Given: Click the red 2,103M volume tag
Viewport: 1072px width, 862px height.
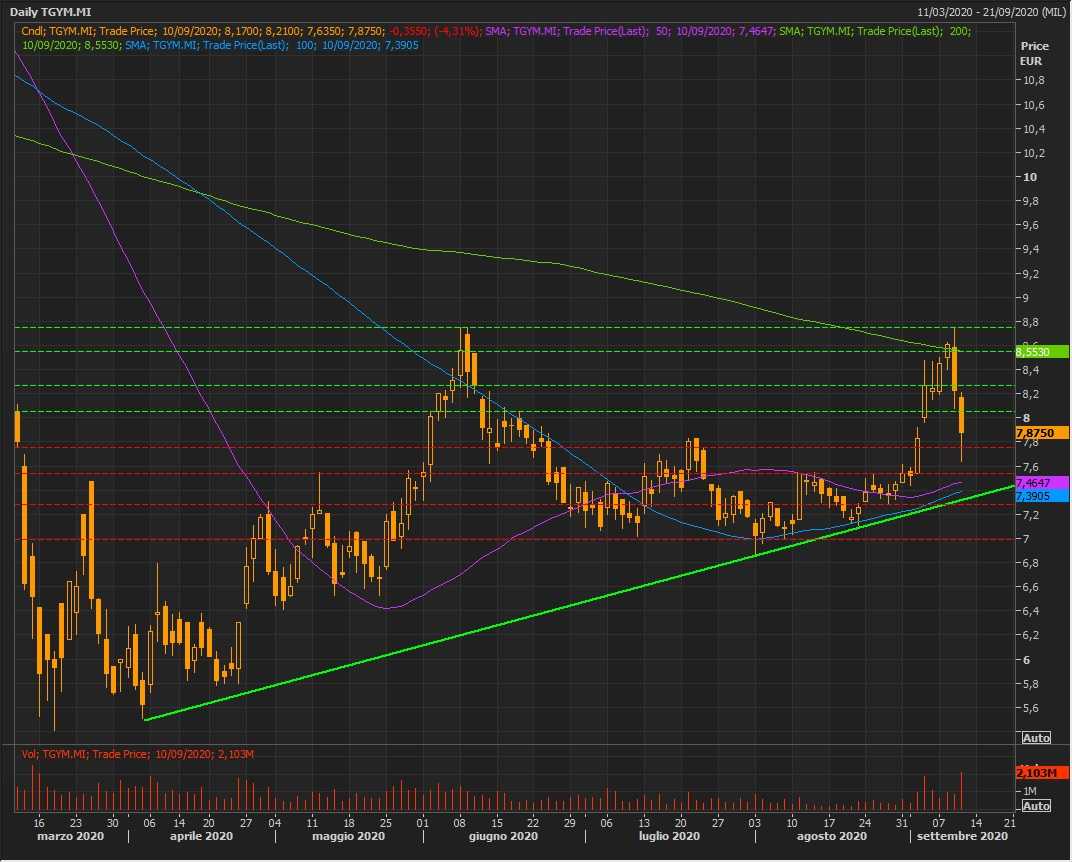Looking at the screenshot, I should click(1040, 773).
